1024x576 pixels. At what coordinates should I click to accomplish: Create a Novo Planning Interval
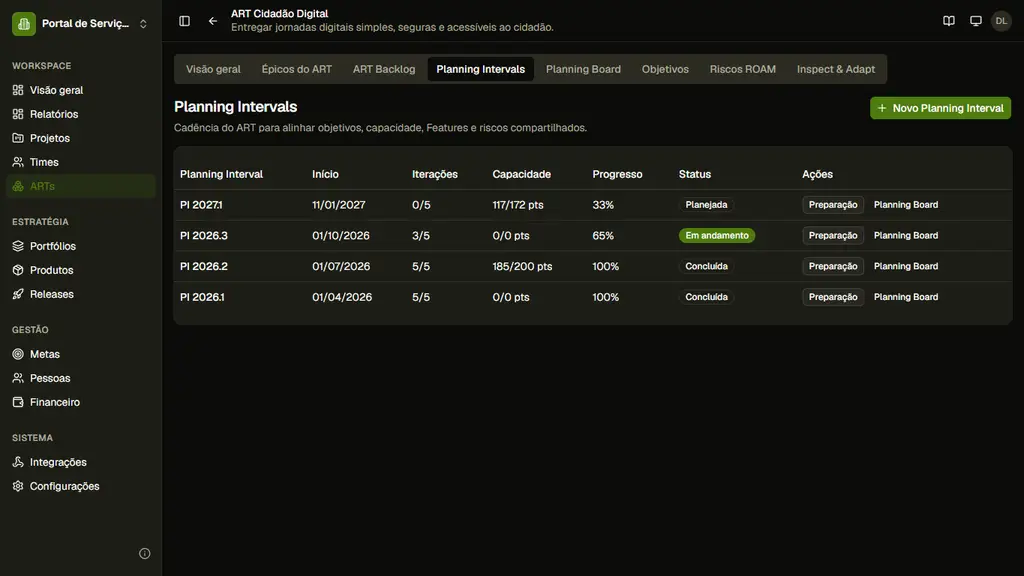940,108
